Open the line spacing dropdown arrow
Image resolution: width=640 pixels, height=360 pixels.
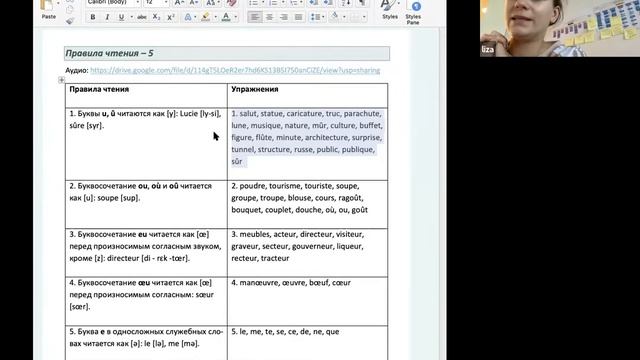(x=323, y=17)
